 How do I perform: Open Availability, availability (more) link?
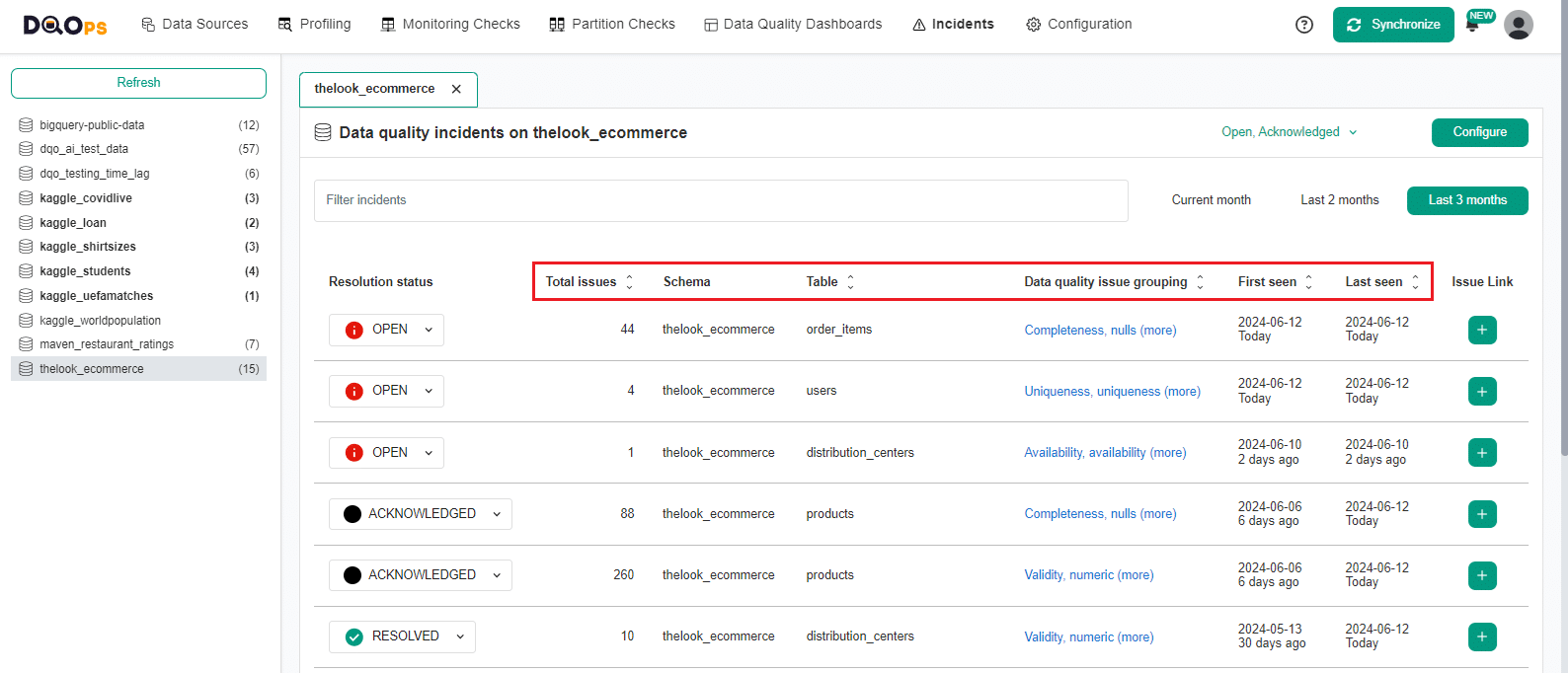[x=1105, y=453]
